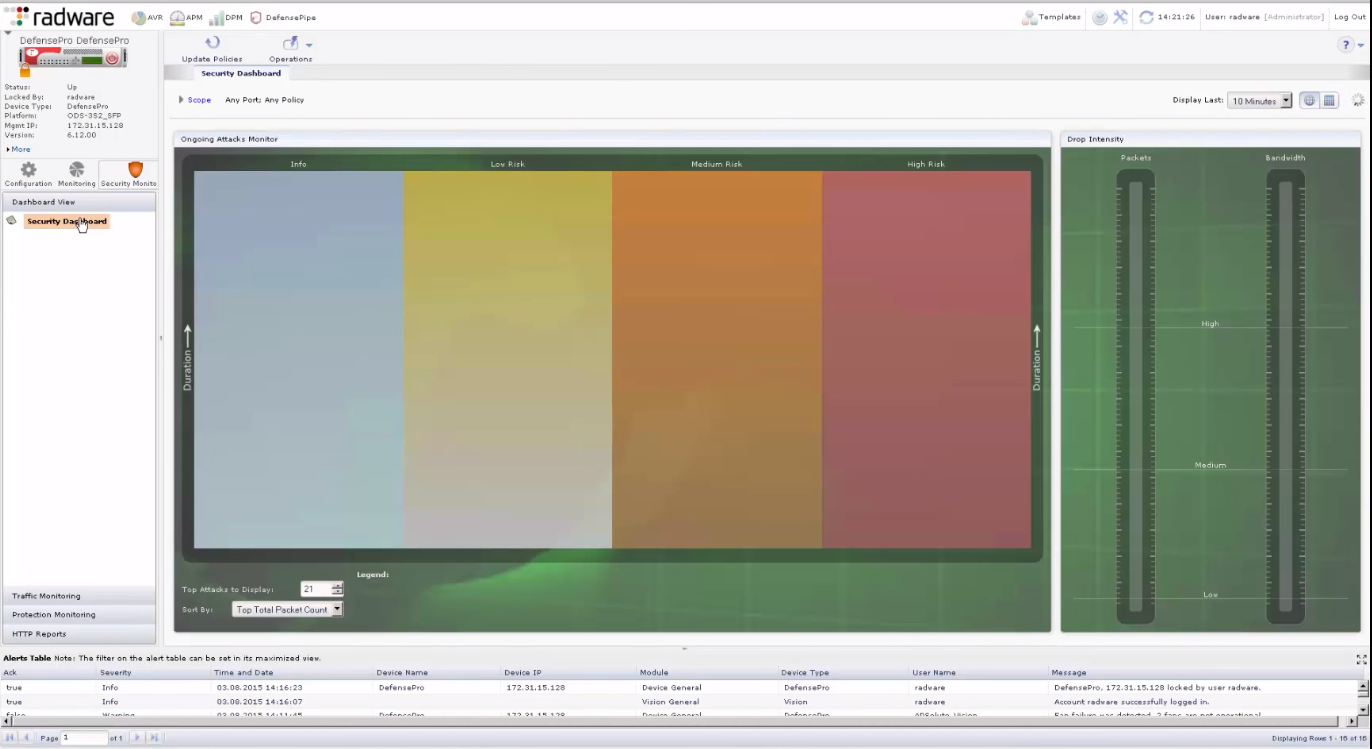Click the Top Attacks to Display field

pos(316,589)
